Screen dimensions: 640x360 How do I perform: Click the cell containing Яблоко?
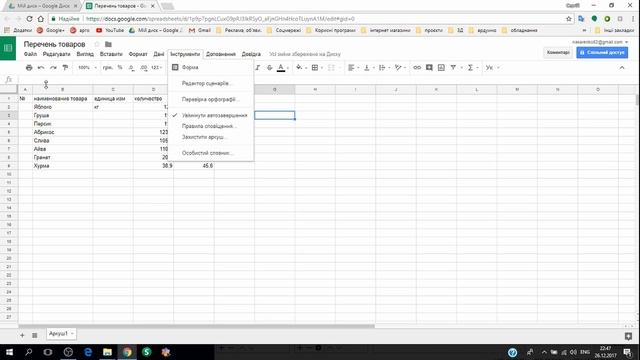(x=62, y=107)
